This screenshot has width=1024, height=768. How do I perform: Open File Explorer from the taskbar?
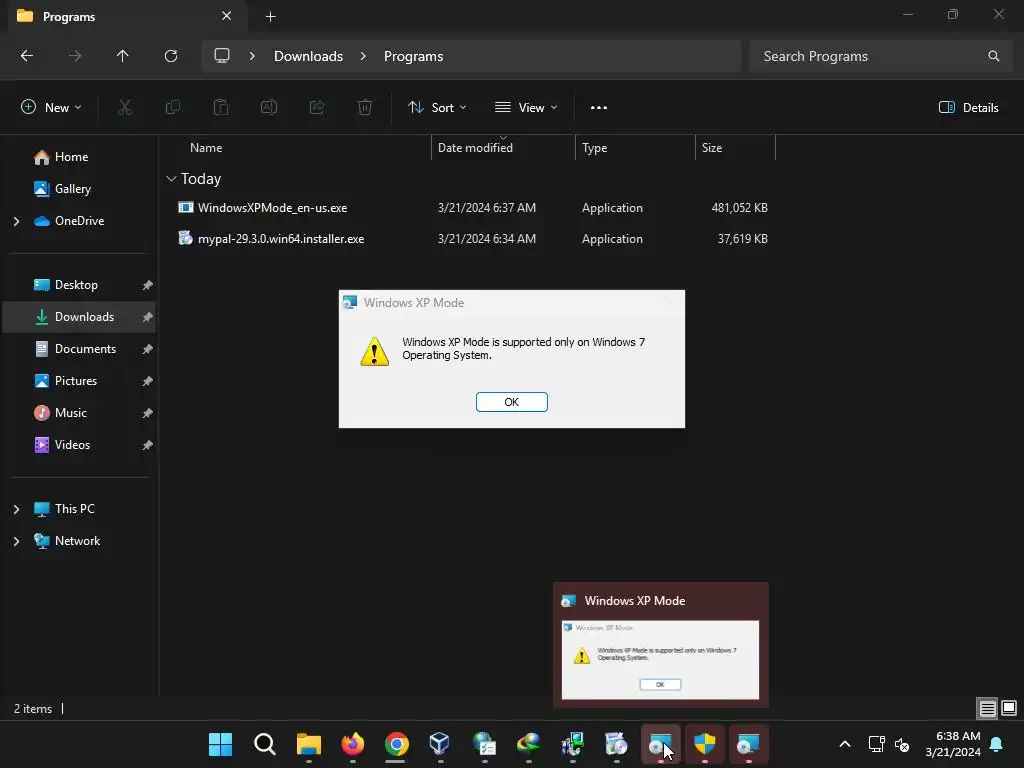[308, 744]
